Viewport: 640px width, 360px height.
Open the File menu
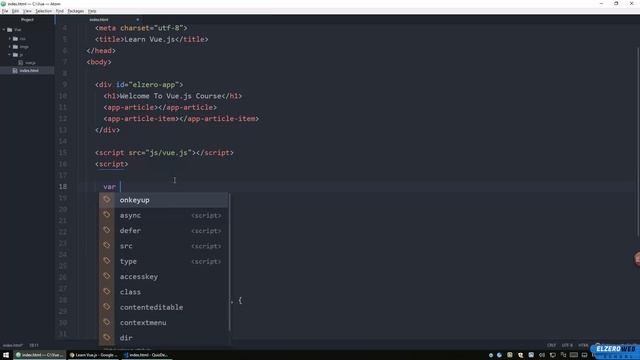(5, 11)
